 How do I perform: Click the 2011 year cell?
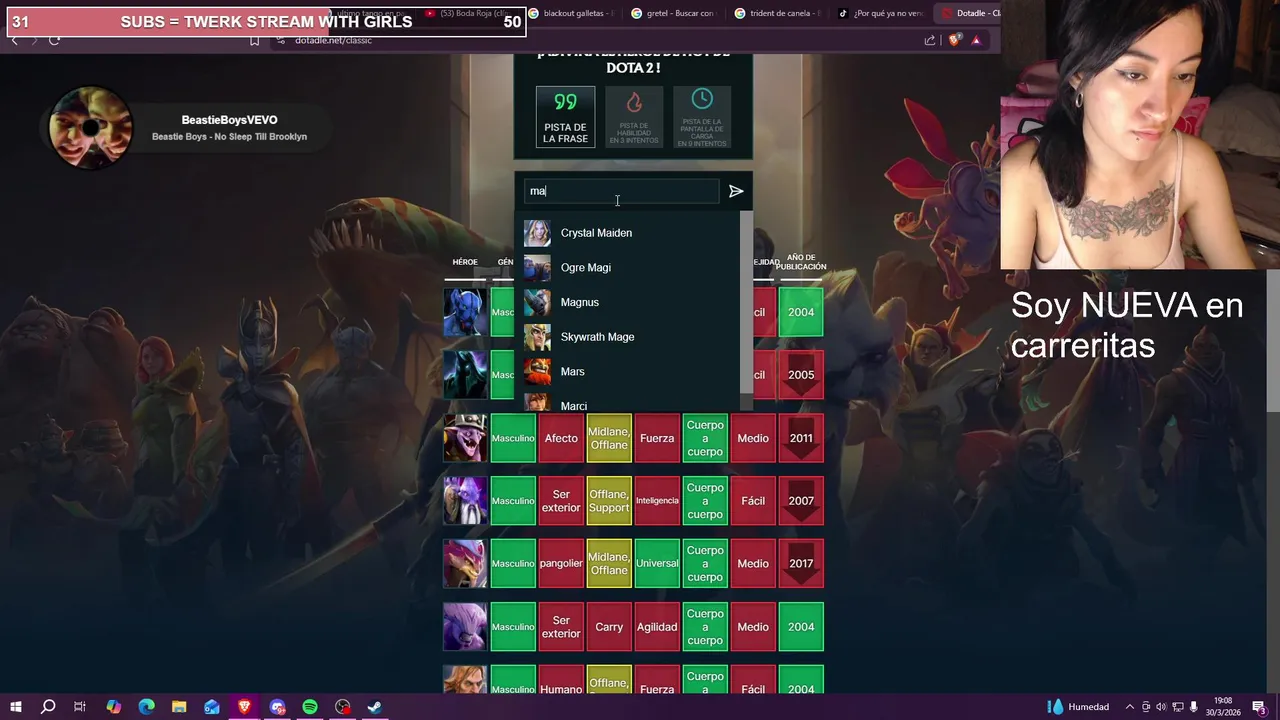coord(801,438)
